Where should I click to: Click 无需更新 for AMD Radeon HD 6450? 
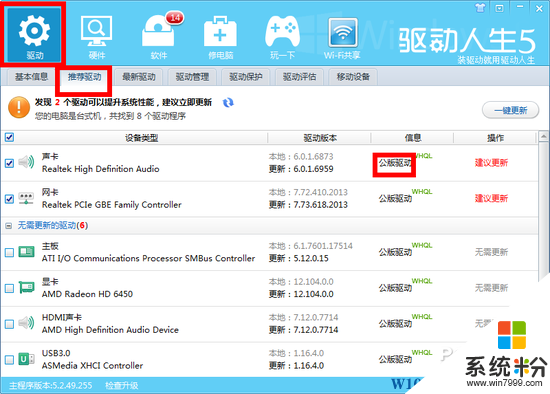pyautogui.click(x=491, y=288)
